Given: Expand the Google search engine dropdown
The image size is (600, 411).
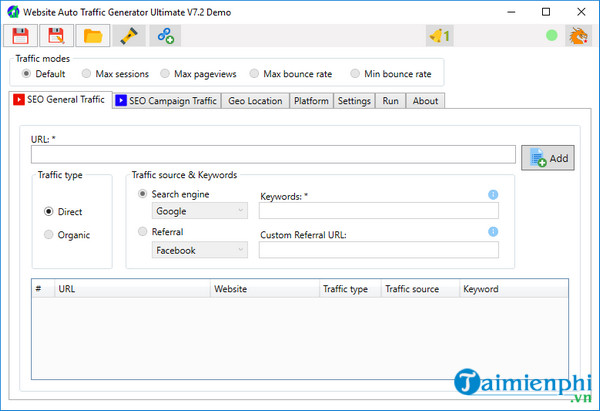Looking at the screenshot, I should [x=199, y=211].
